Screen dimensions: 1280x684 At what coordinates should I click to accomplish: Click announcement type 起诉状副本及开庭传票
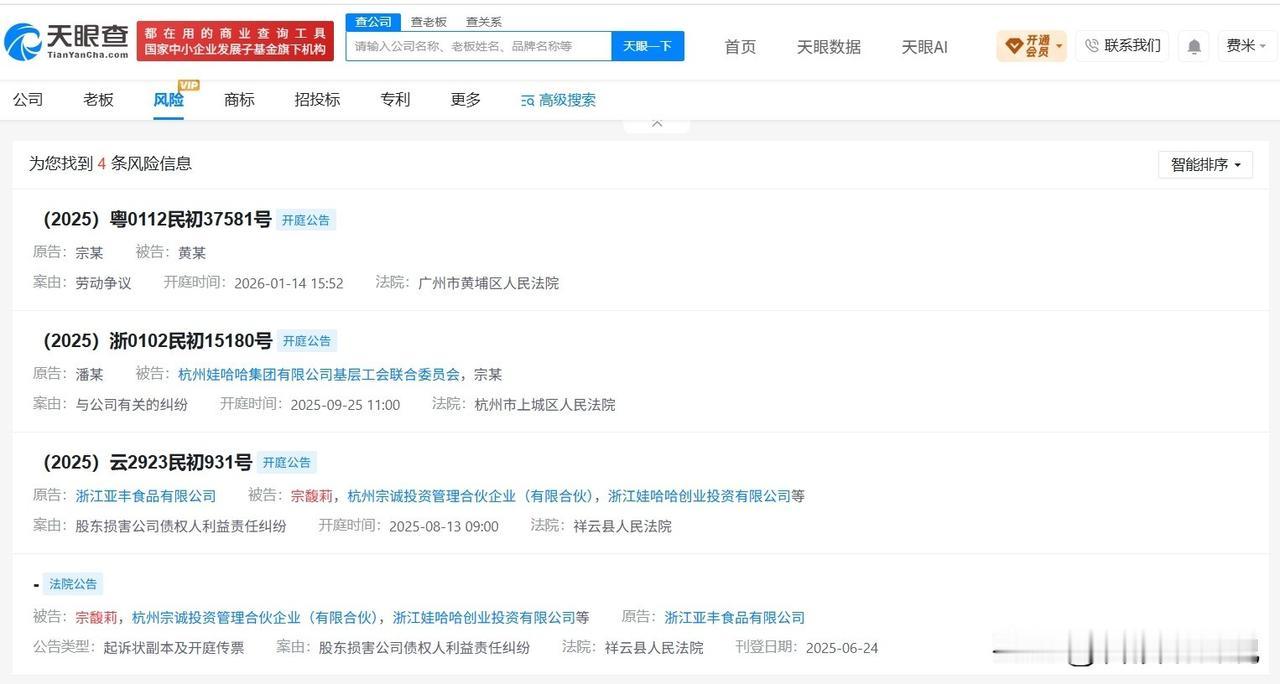(x=174, y=648)
